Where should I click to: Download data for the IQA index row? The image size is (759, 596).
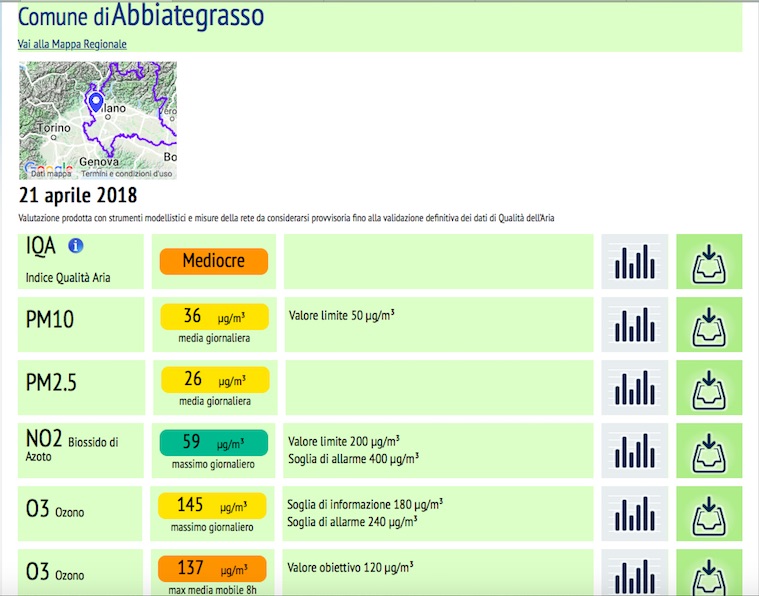coord(709,262)
